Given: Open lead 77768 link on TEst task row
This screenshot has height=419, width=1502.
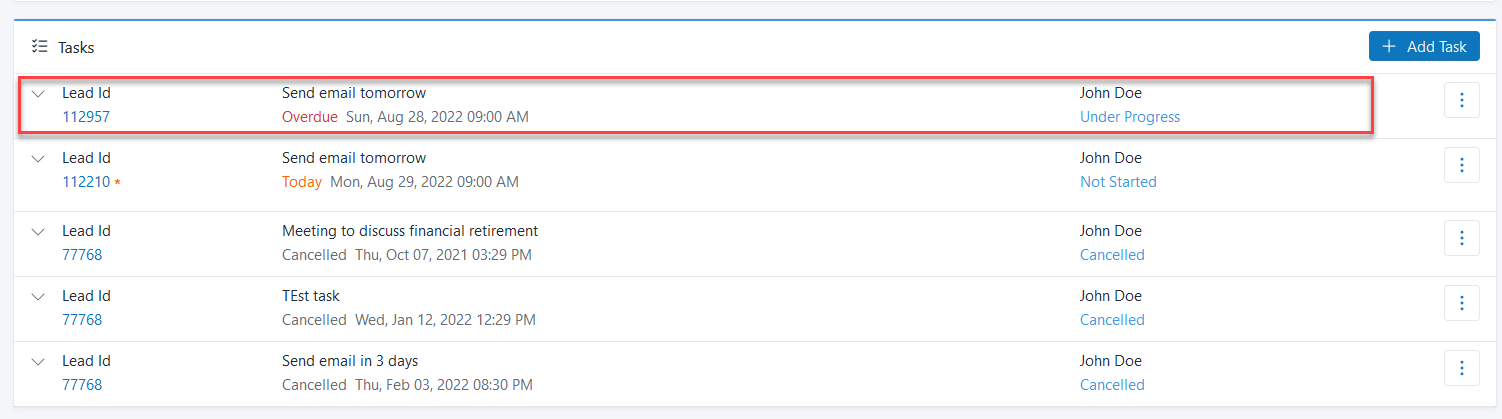Looking at the screenshot, I should point(82,320).
